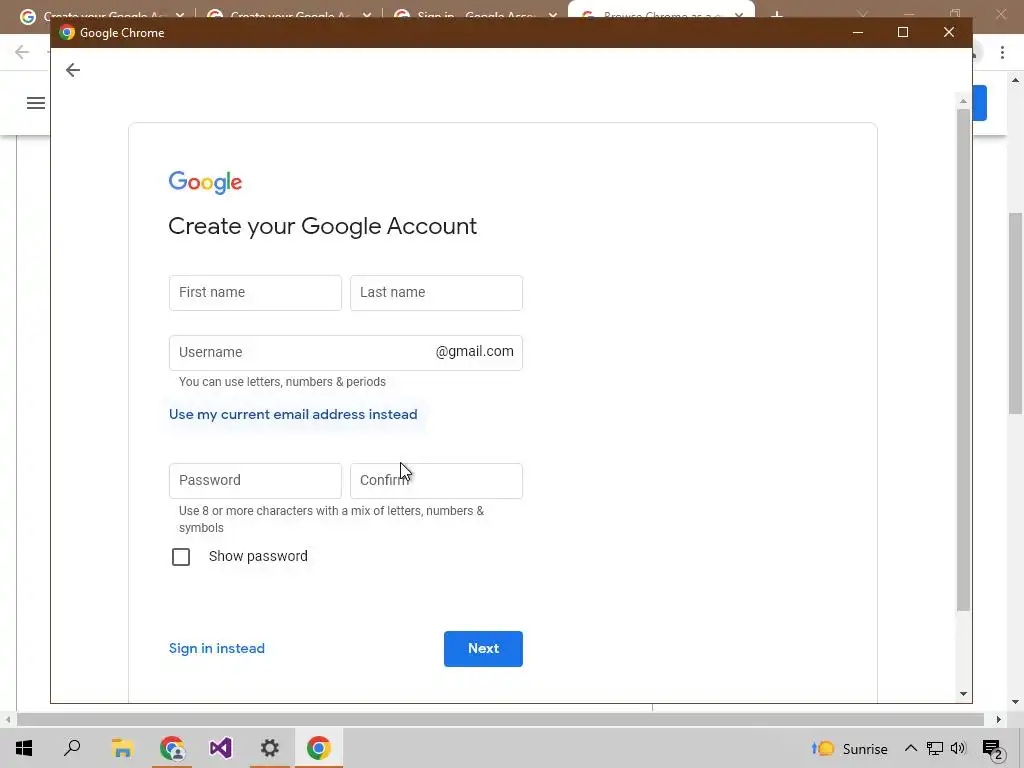Open a new tab in the background browser
Viewport: 1024px width, 768px height.
pos(776,14)
